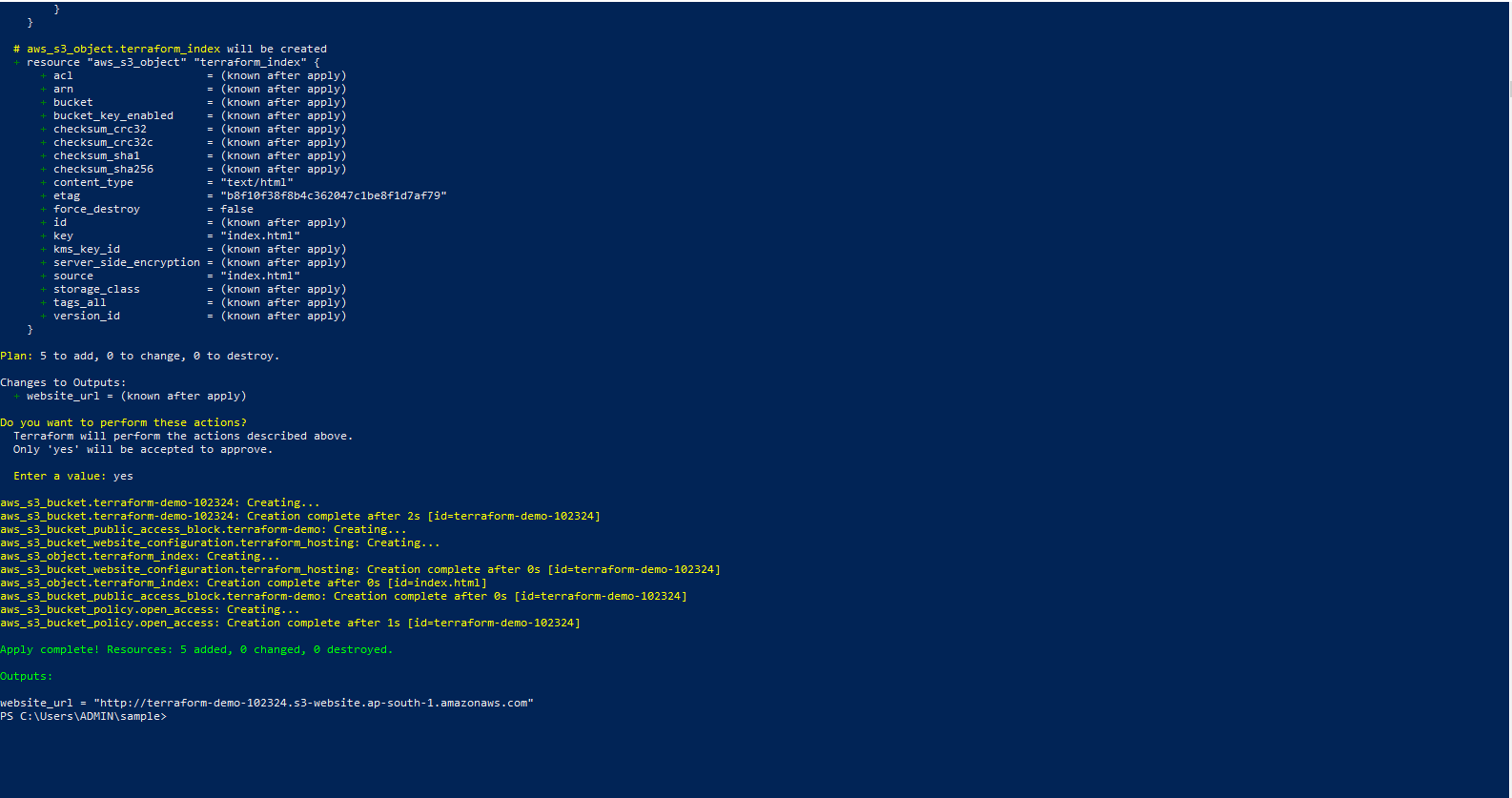Screen dimensions: 1512x798
Task: Click the force_destroy false value
Action: point(237,209)
